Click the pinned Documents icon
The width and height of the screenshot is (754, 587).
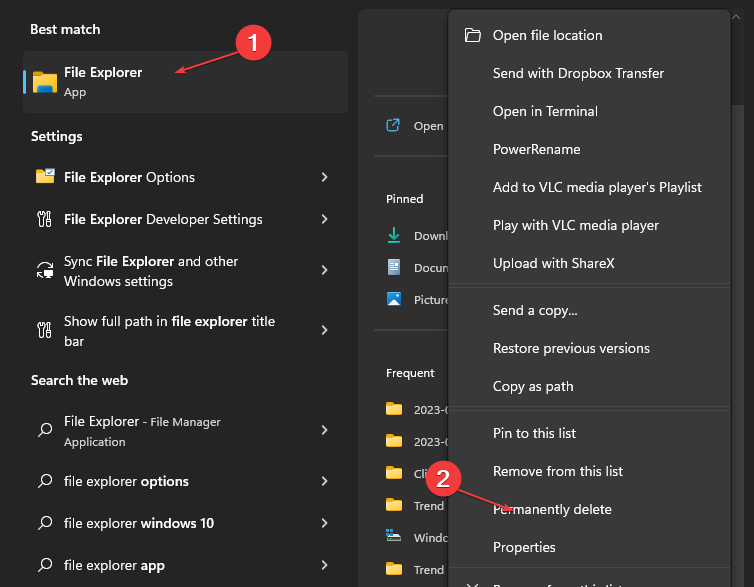pyautogui.click(x=394, y=267)
